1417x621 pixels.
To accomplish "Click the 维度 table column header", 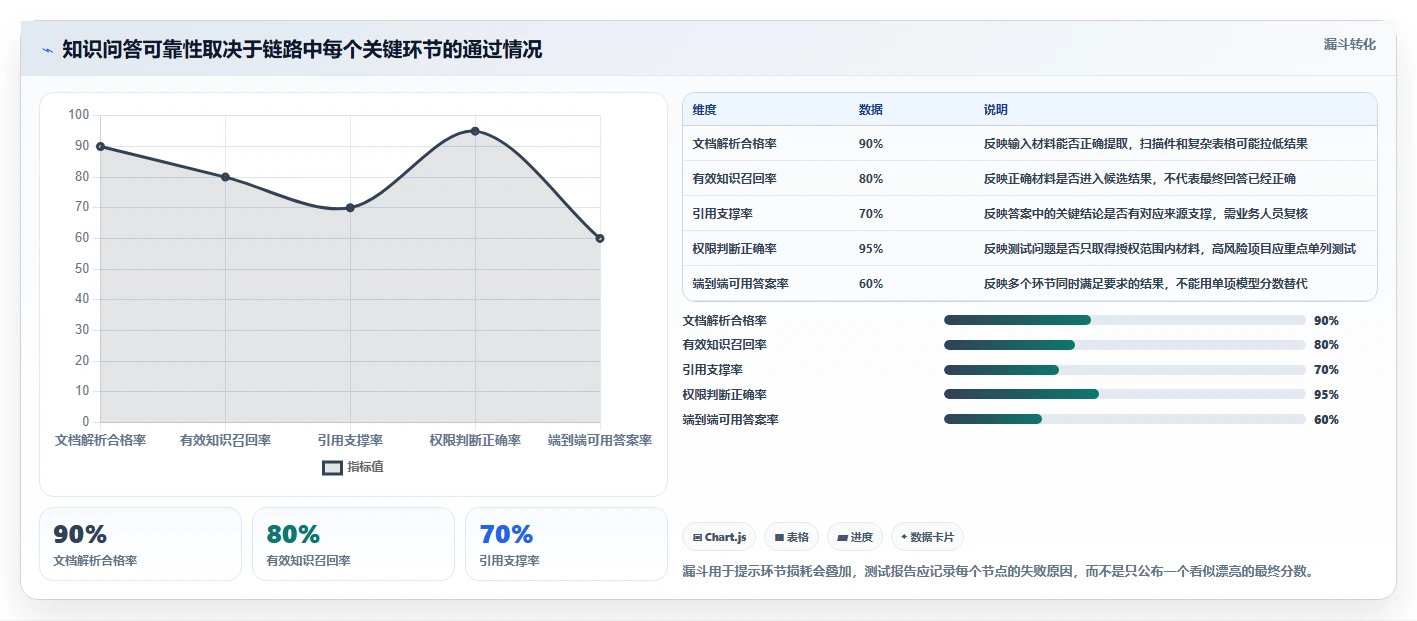I will [705, 110].
